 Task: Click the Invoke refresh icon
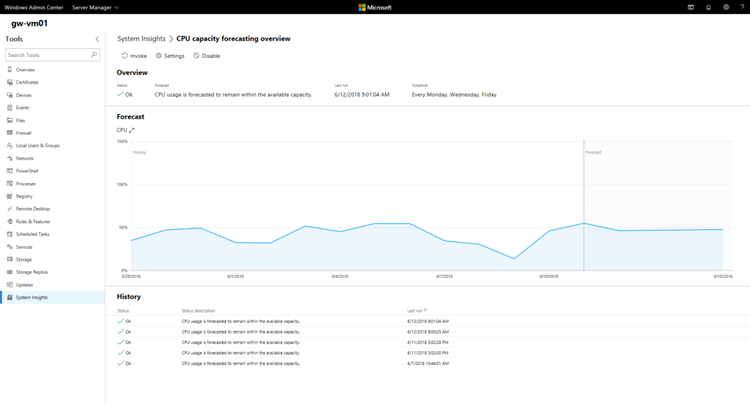124,56
